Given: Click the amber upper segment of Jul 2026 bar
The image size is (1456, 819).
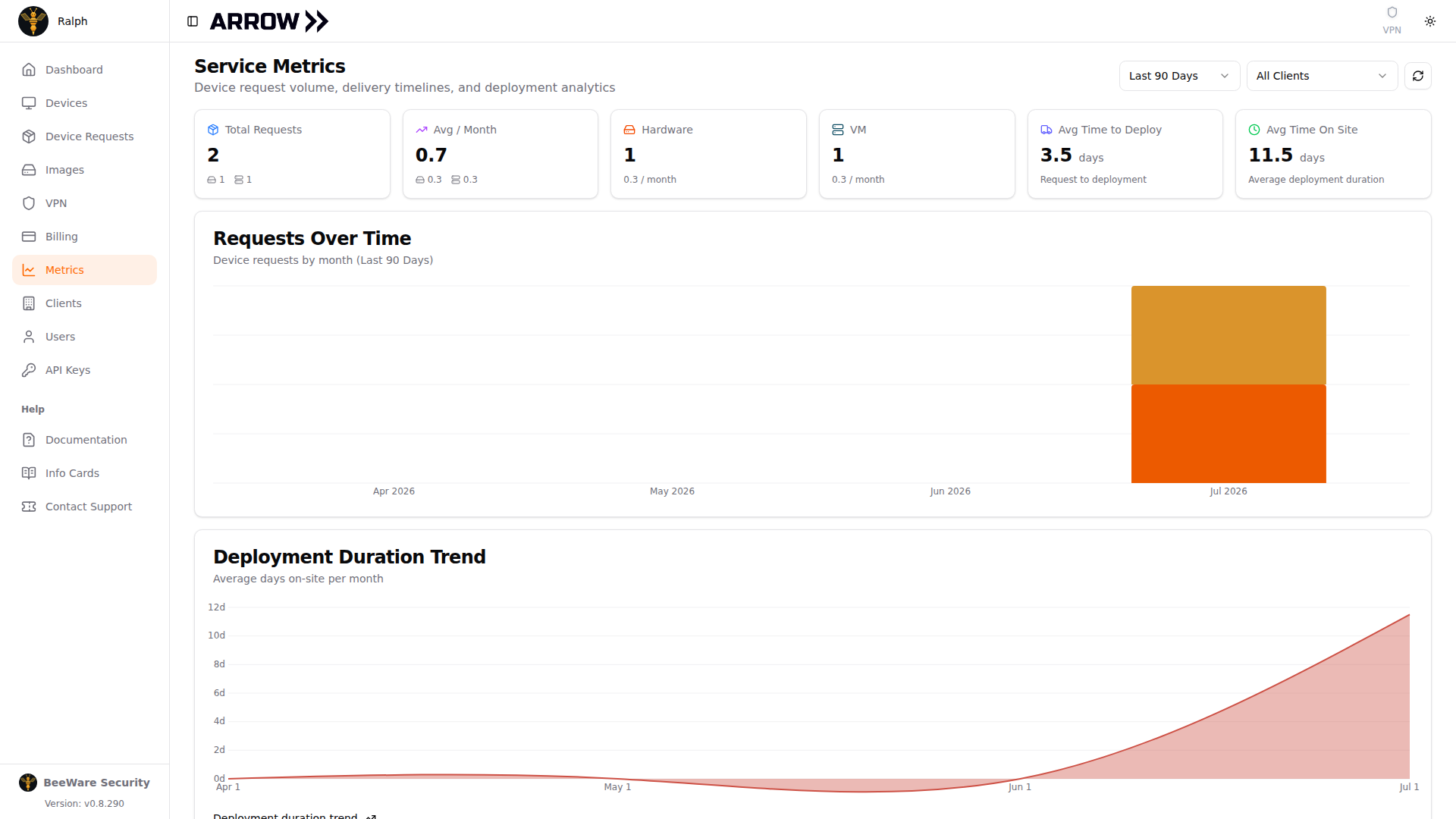Looking at the screenshot, I should (1228, 335).
